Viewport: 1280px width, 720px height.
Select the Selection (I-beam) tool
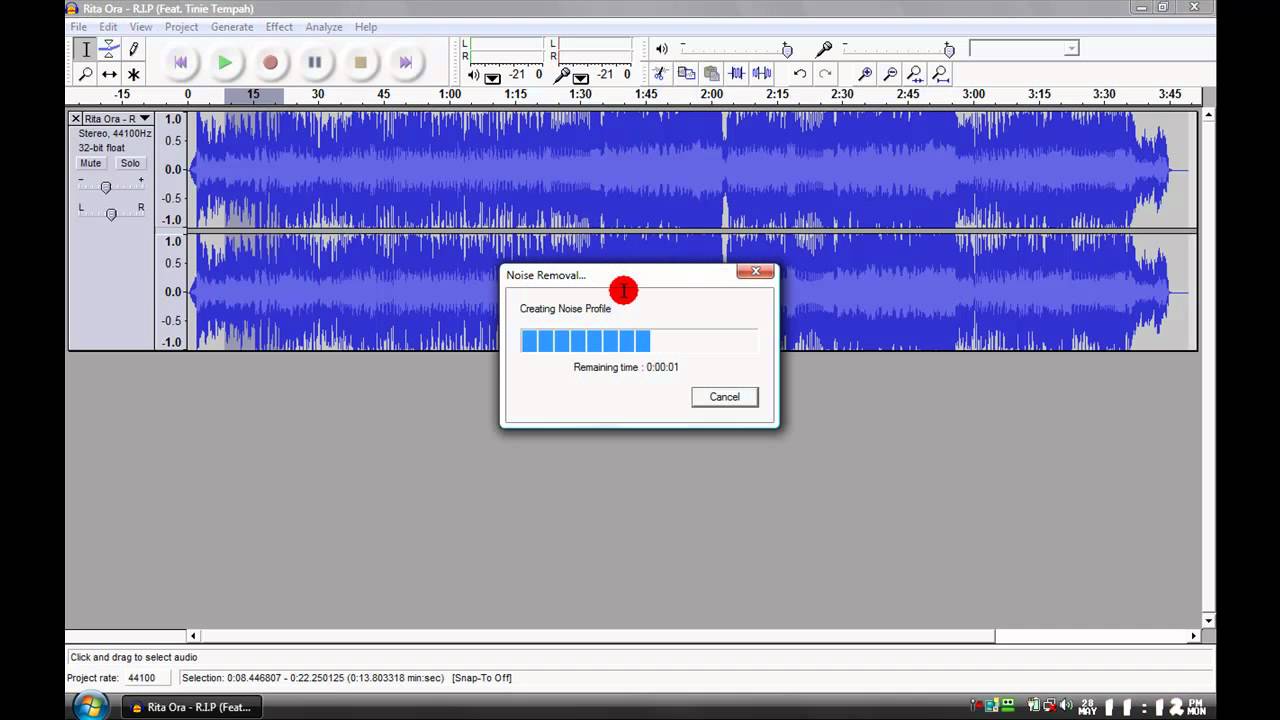point(86,49)
